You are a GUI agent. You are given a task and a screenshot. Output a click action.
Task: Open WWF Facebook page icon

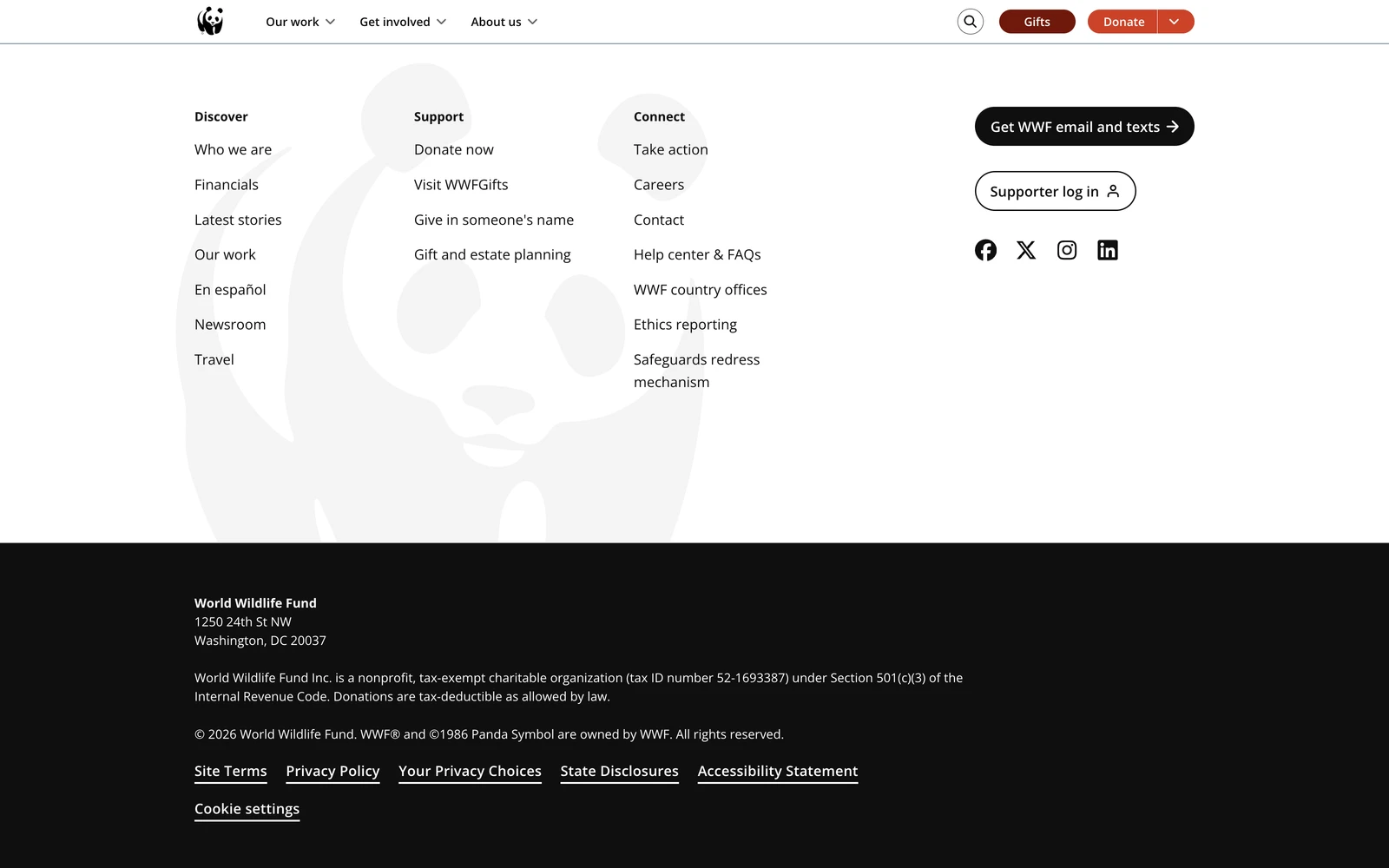985,250
